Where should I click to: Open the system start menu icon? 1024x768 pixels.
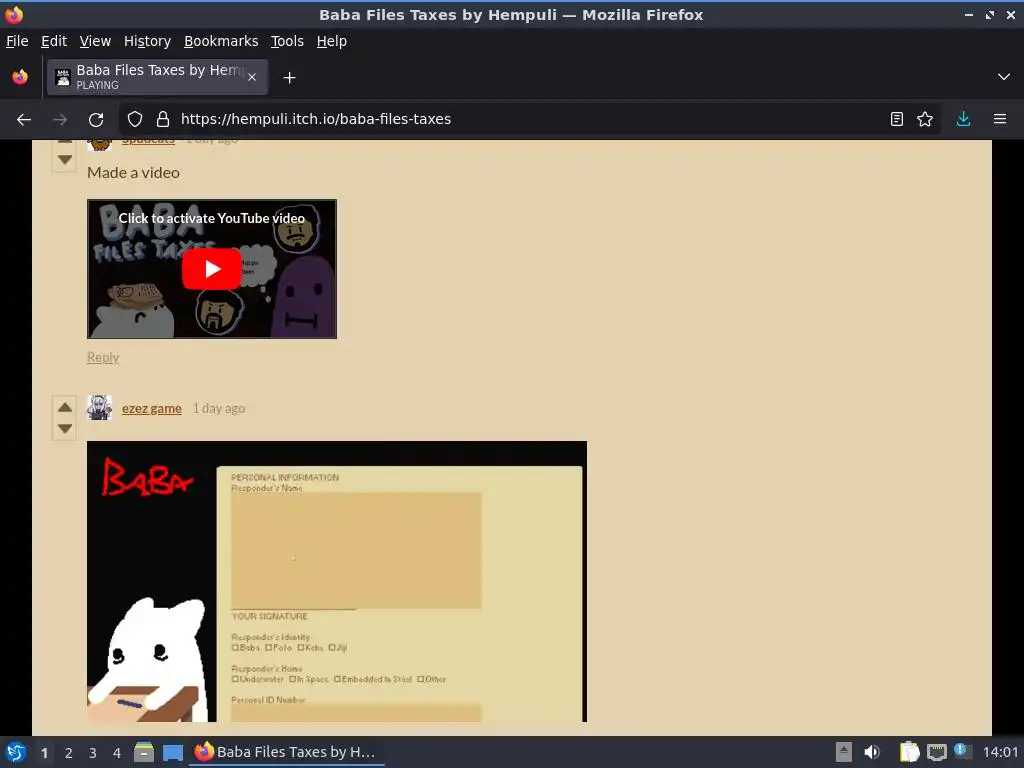click(x=16, y=752)
